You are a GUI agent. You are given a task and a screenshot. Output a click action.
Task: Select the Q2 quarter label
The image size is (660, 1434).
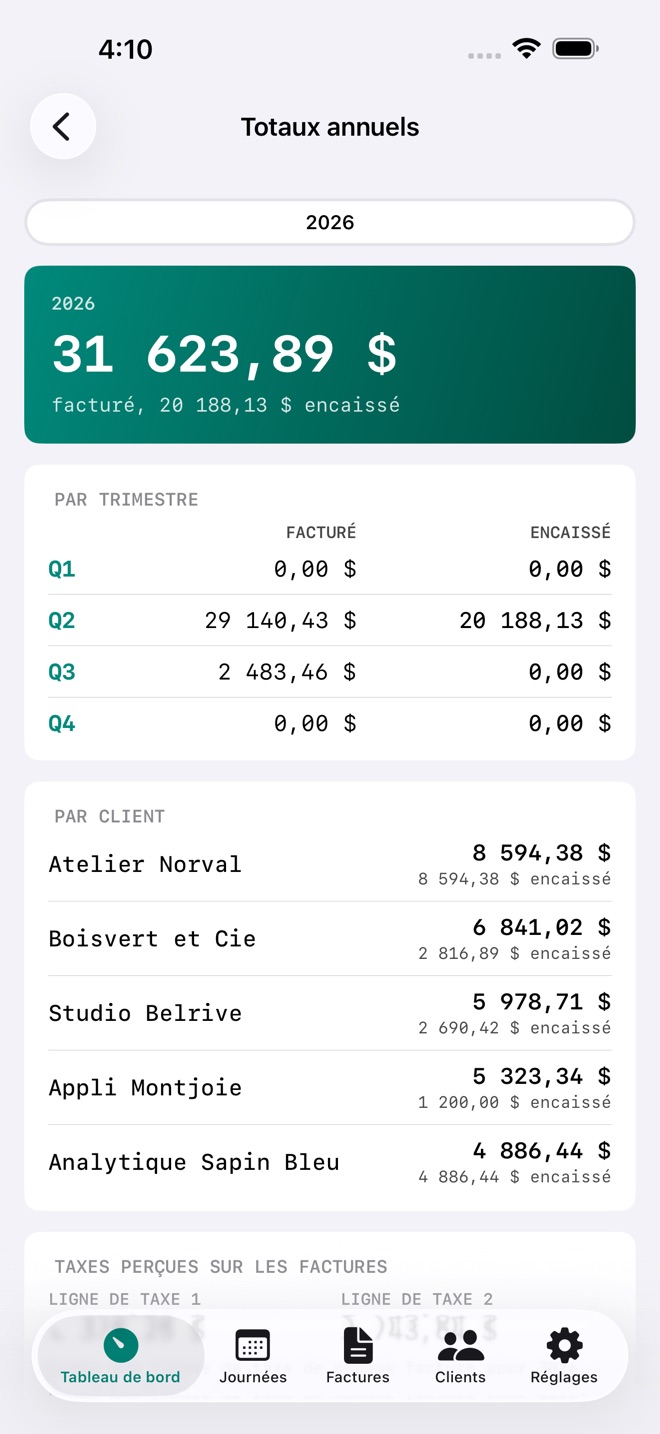pyautogui.click(x=62, y=620)
